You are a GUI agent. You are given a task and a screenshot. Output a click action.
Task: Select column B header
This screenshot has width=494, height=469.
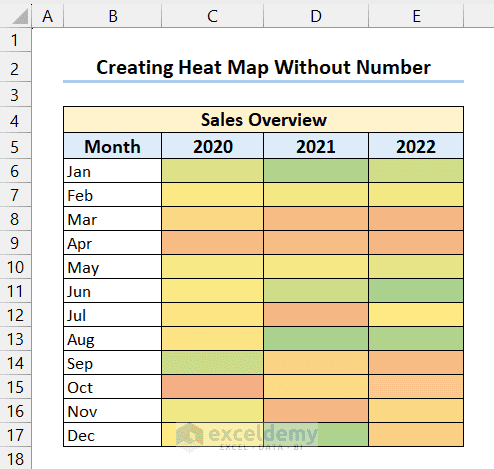coord(113,16)
